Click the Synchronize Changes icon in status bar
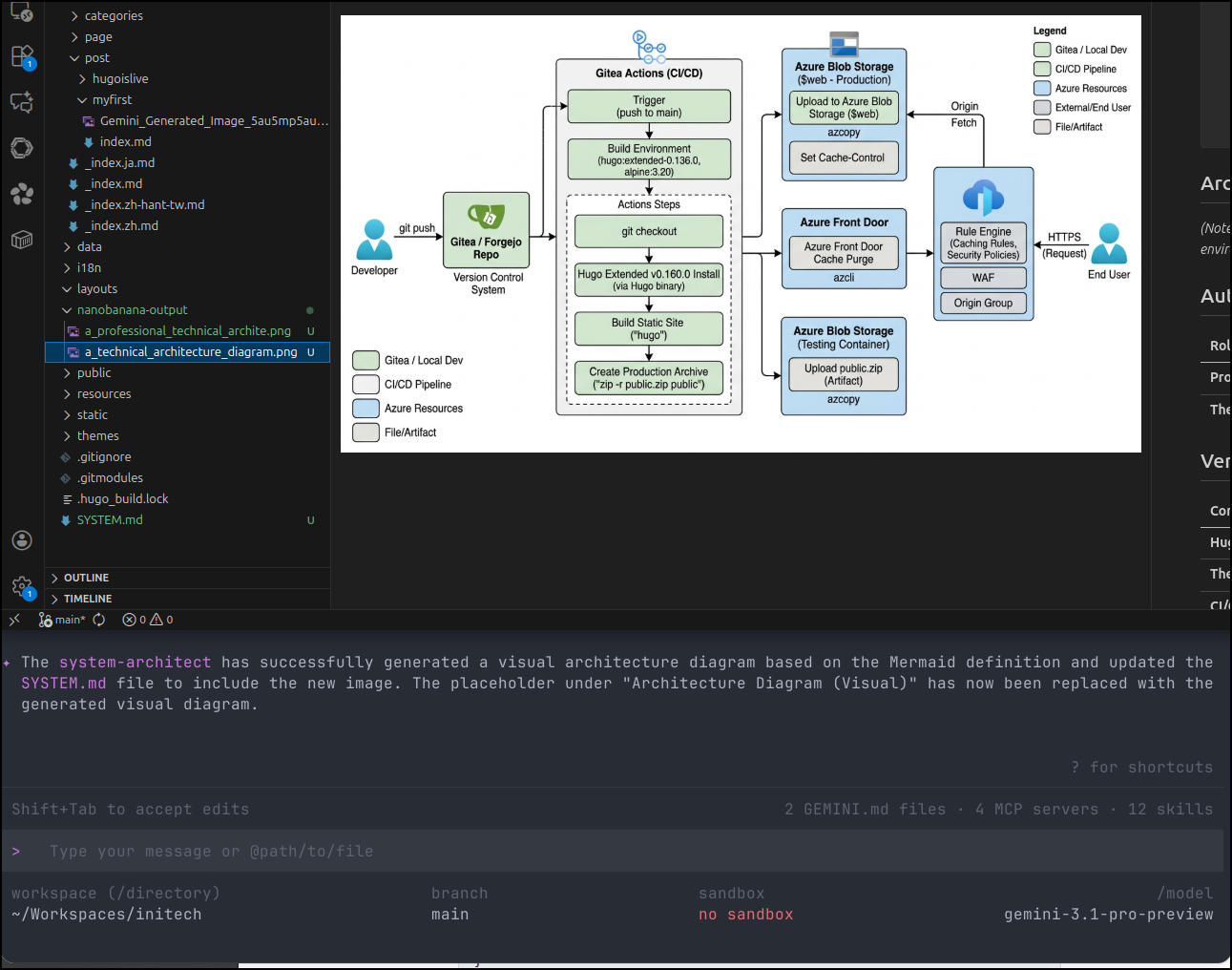Viewport: 1232px width, 970px height. (x=99, y=620)
